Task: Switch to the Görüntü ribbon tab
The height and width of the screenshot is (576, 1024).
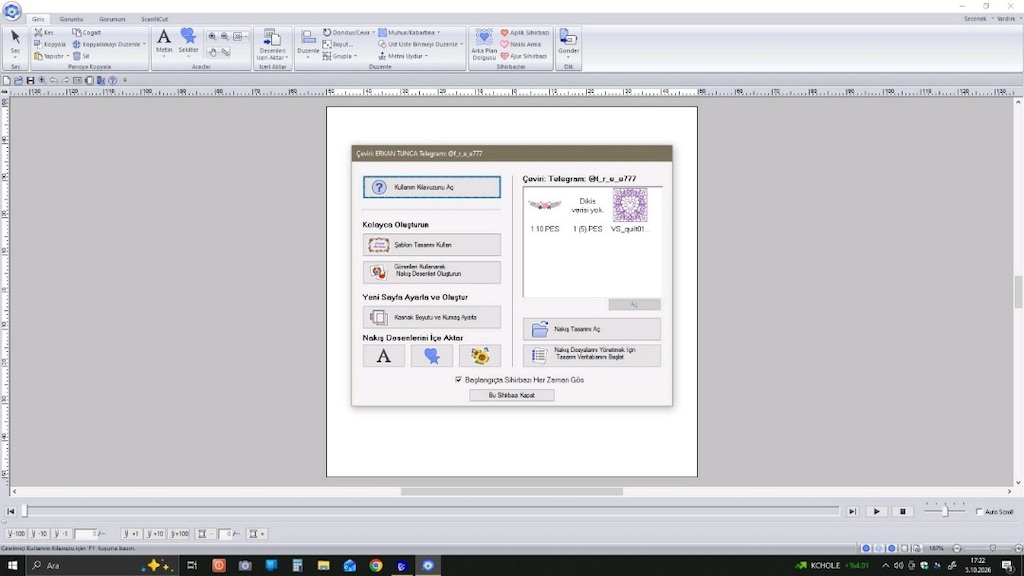Action: (71, 19)
